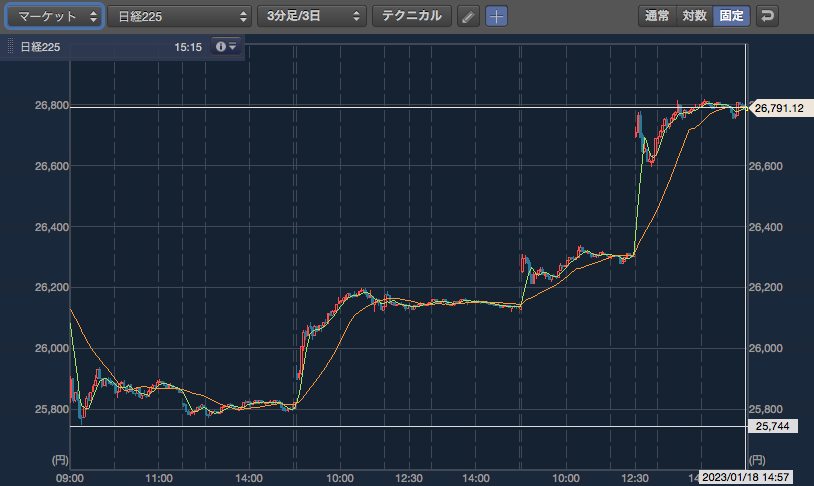The height and width of the screenshot is (486, 814).
Task: Select the pencil drawing tool
Action: coord(468,17)
